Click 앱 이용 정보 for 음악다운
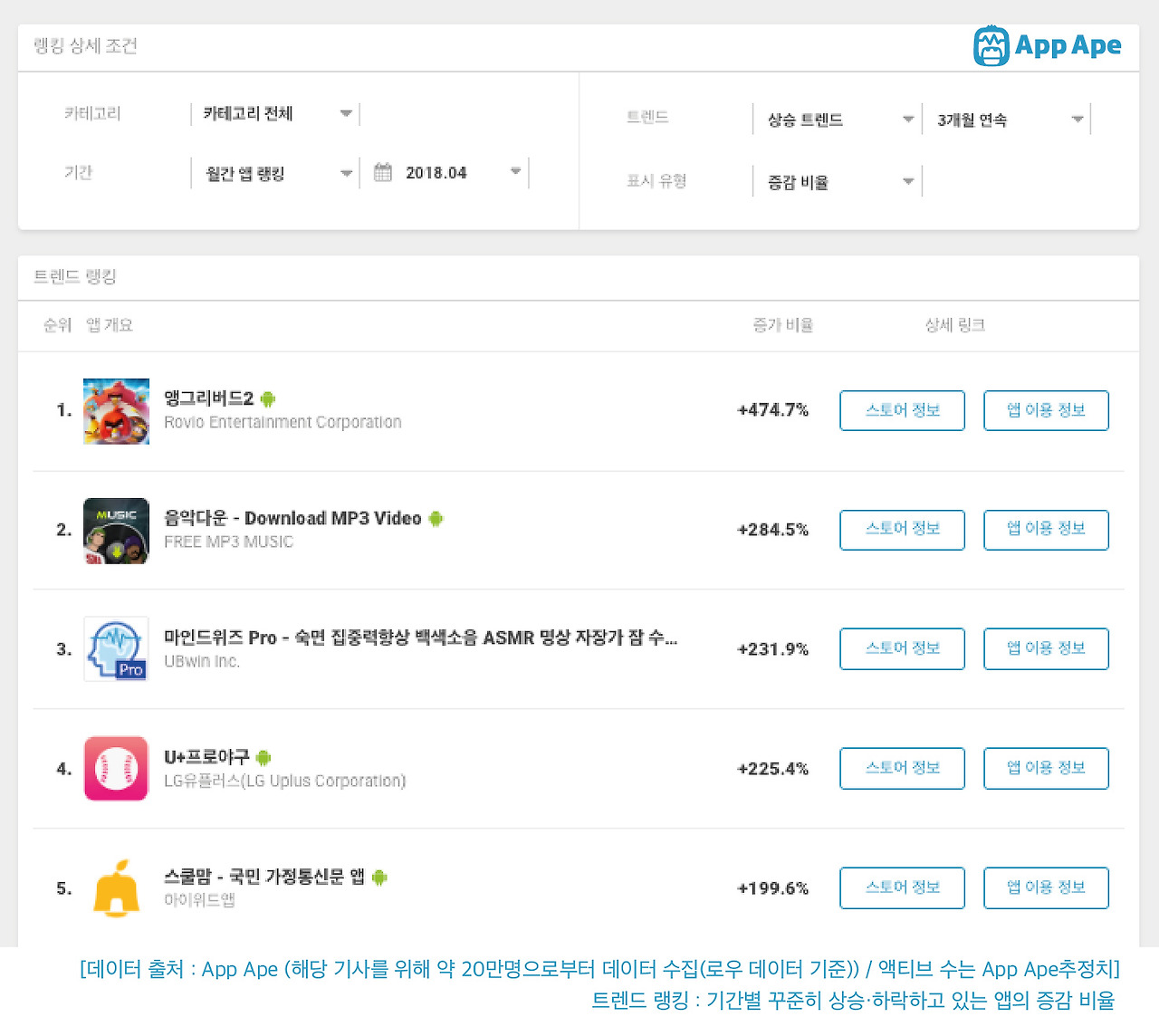Screen dimensions: 1159x1036 pos(1046,530)
